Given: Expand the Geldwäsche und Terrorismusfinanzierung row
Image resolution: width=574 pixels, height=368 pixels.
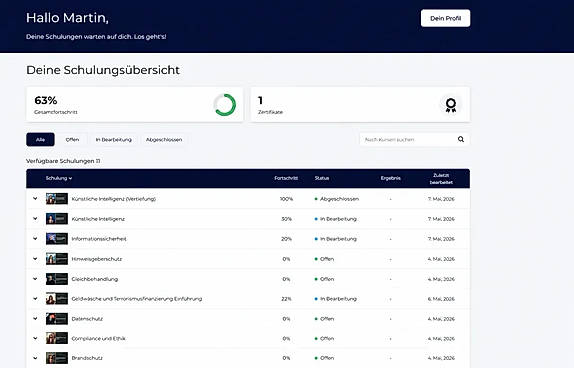Looking at the screenshot, I should (x=35, y=298).
